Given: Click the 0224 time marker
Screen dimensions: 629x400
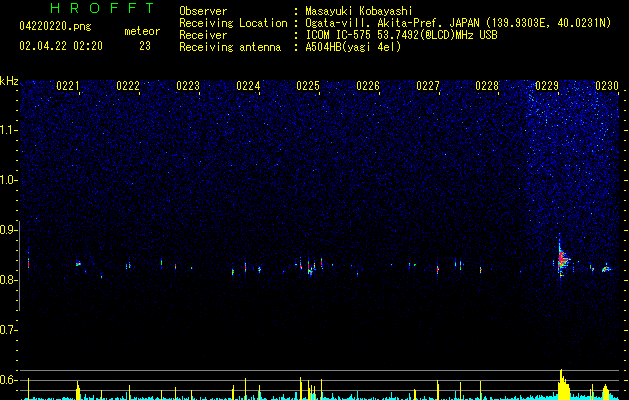Looking at the screenshot, I should [248, 86].
